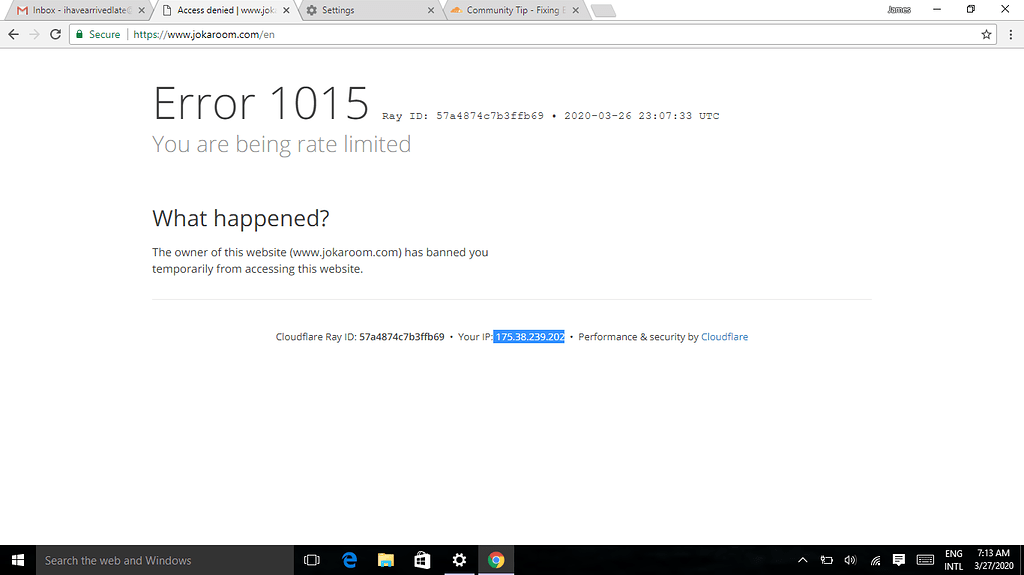The image size is (1024, 575).
Task: Close the Access denied tab
Action: (x=286, y=10)
